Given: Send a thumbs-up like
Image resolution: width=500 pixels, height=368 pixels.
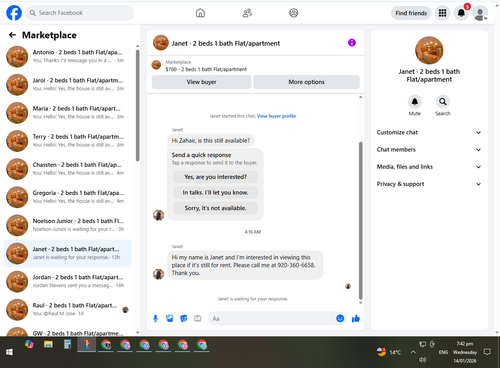Looking at the screenshot, I should [x=356, y=318].
